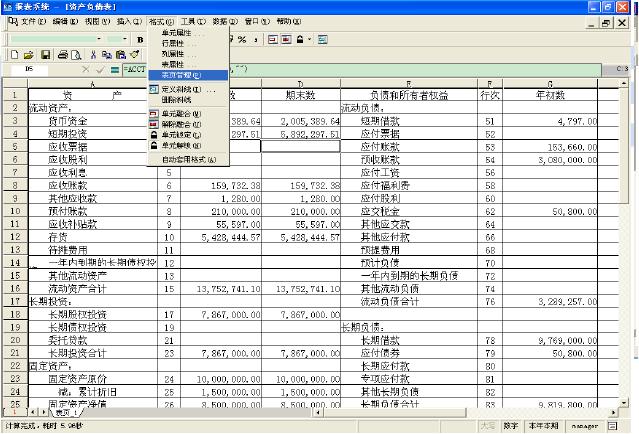Image resolution: width=639 pixels, height=434 pixels.
Task: Click the merge cells toolbar icon
Action: [x=273, y=40]
